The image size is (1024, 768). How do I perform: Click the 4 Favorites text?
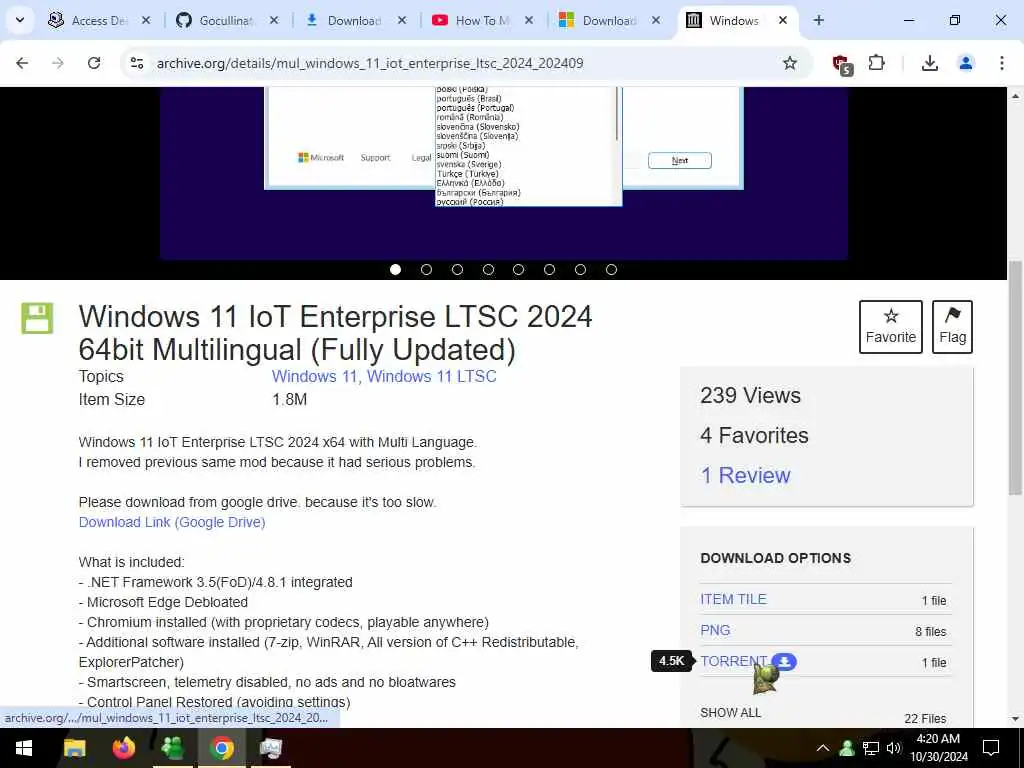tap(754, 436)
